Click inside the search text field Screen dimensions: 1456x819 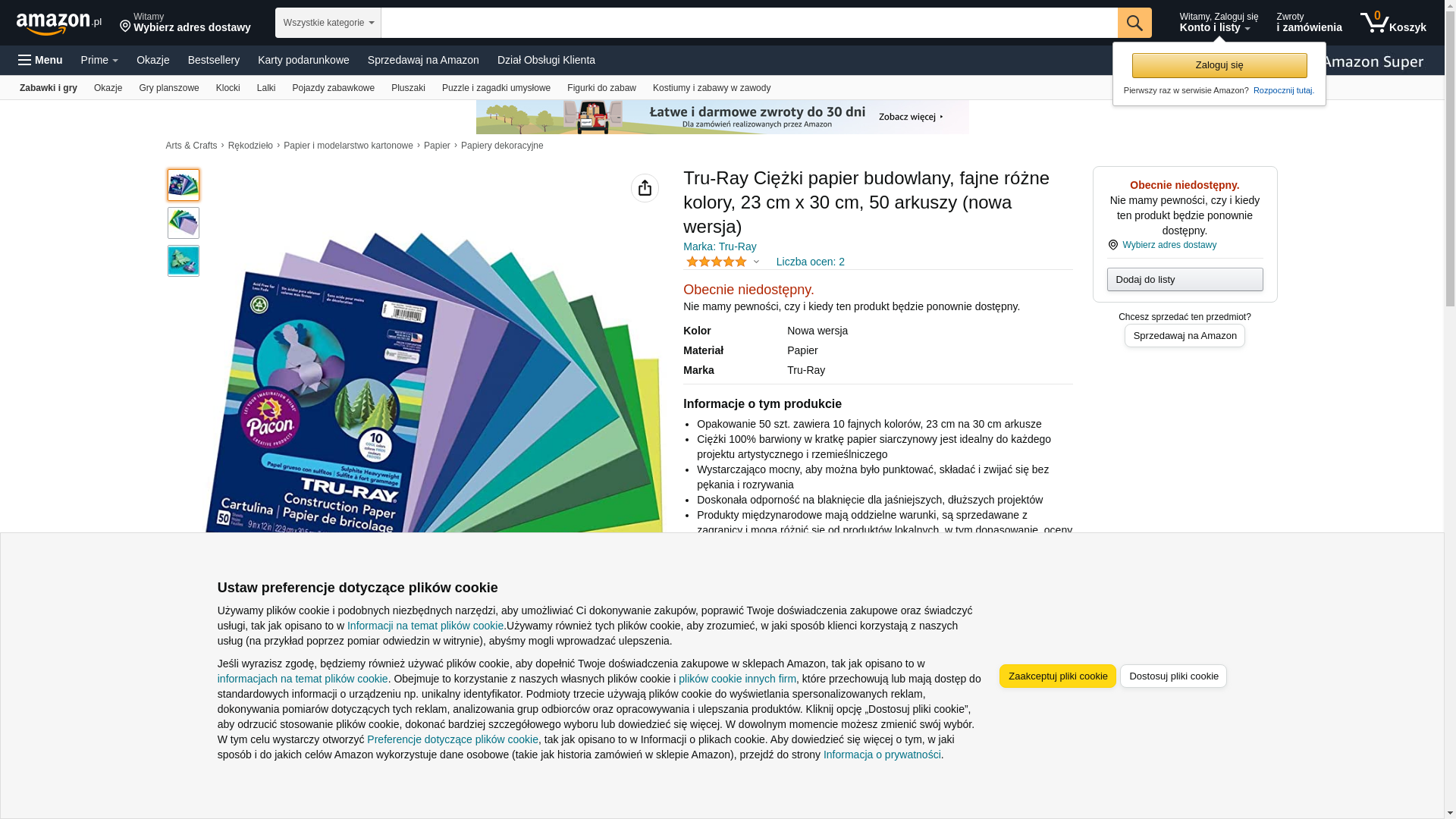(749, 23)
